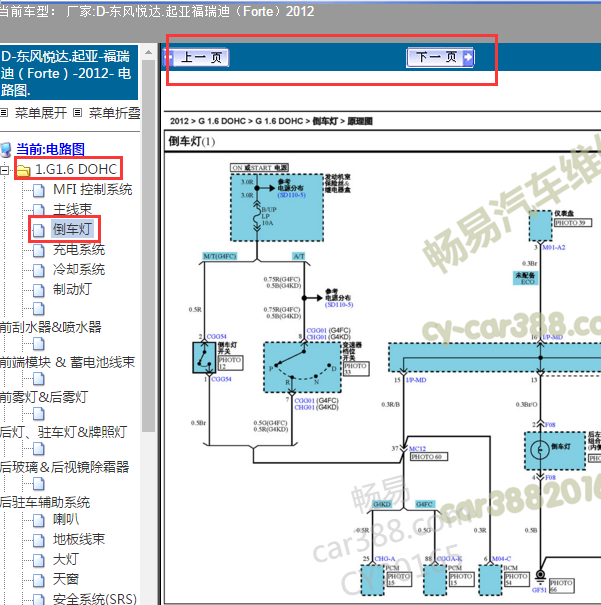601x605 pixels.
Task: Click page icon beside 喇叭
Action: click(39, 521)
